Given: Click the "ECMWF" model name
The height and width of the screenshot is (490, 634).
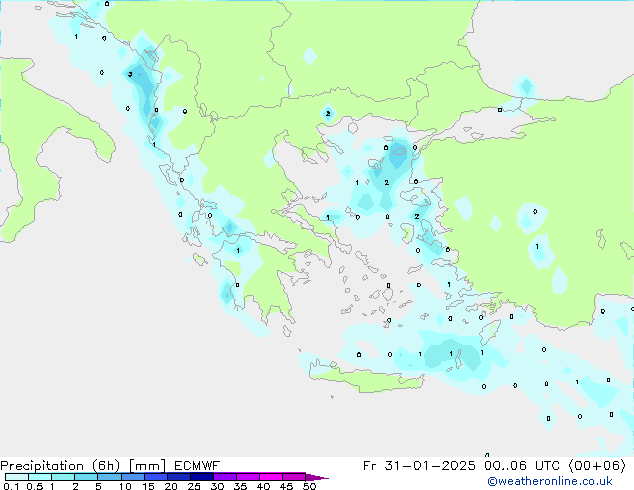Looking at the screenshot, I should click(197, 466).
